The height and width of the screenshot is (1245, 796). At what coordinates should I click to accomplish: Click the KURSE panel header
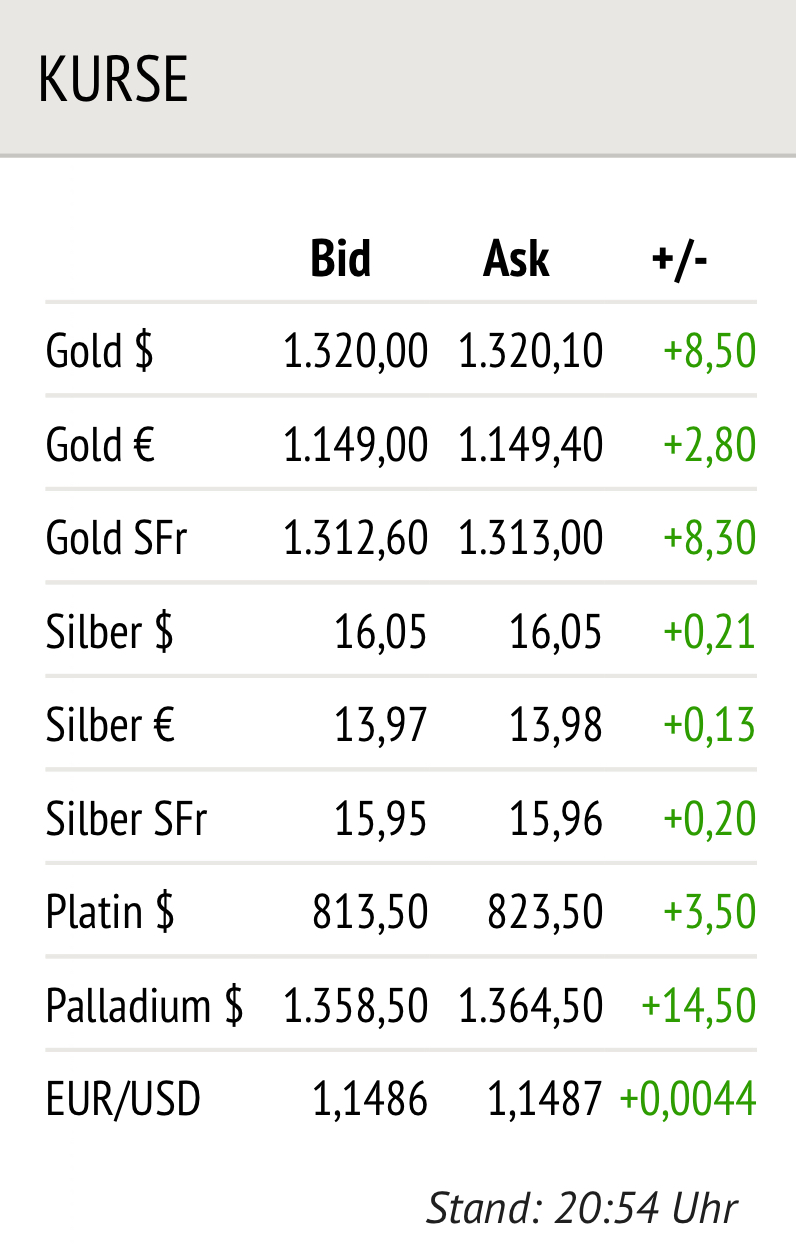113,79
